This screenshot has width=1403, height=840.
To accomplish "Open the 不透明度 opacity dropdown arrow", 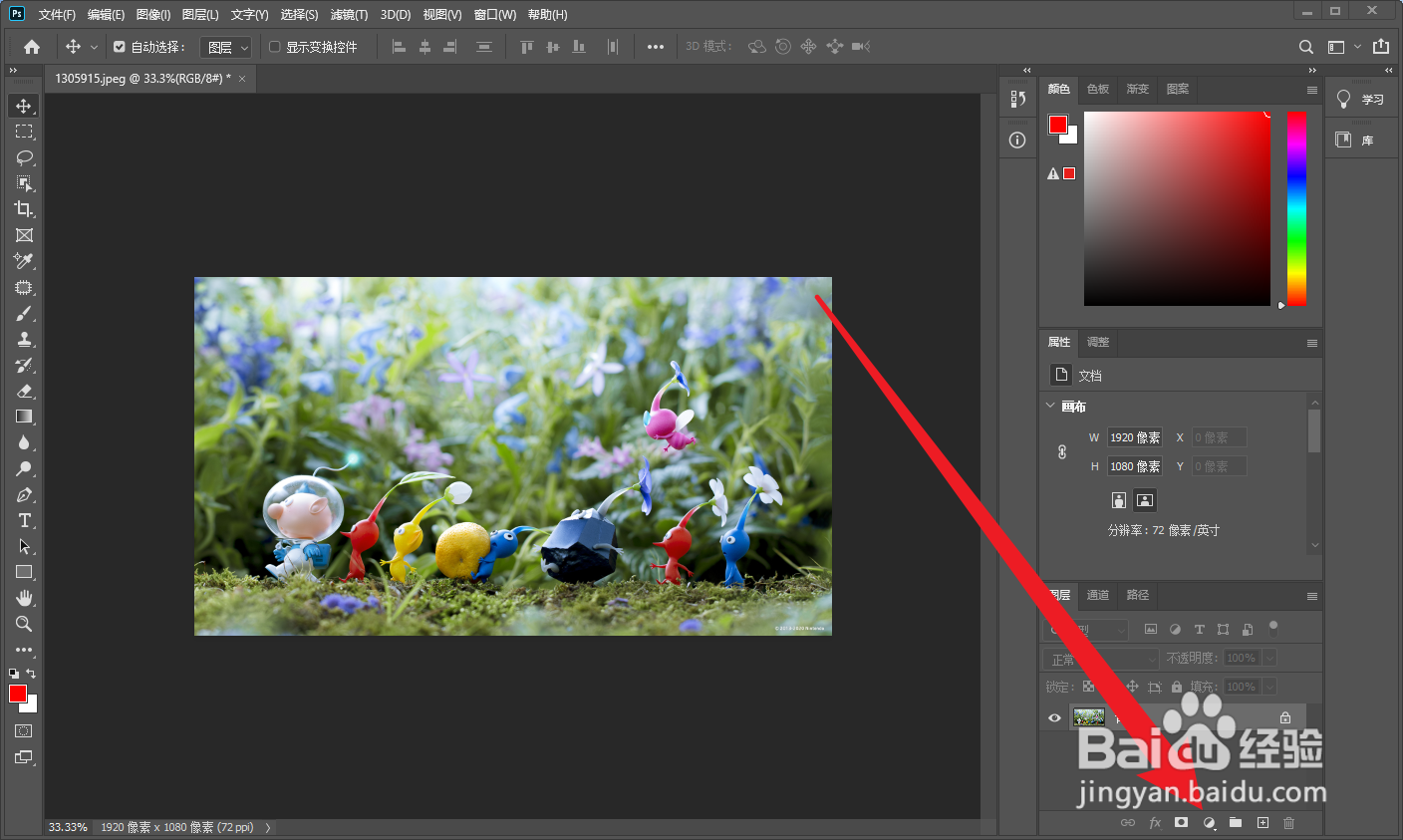I will click(x=1269, y=659).
